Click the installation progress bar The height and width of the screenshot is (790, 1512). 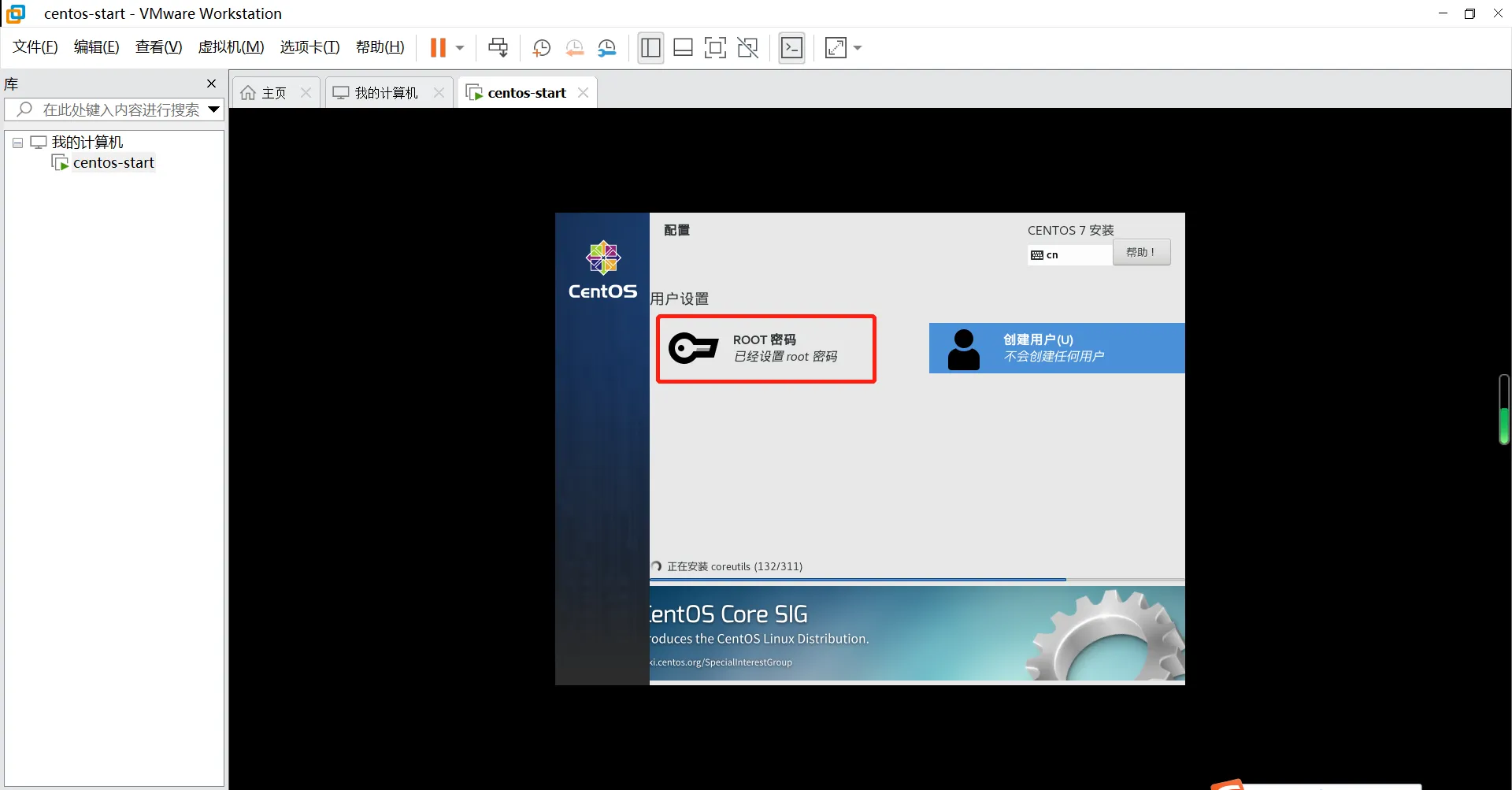click(917, 580)
